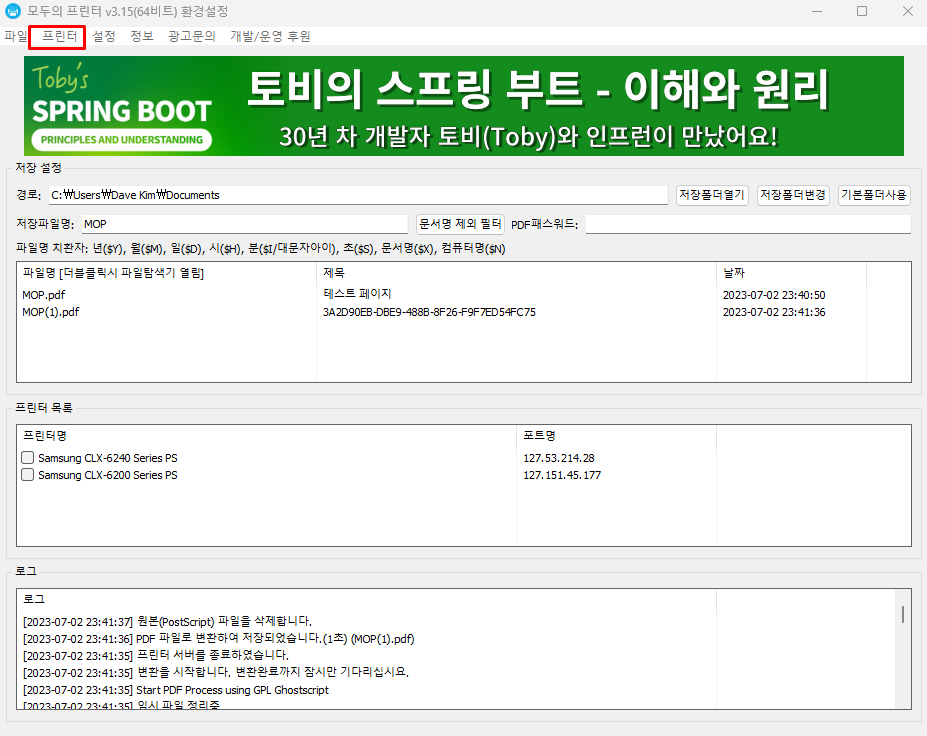
Task: Focus the 저장파일명 input field containing MOP
Action: click(245, 224)
